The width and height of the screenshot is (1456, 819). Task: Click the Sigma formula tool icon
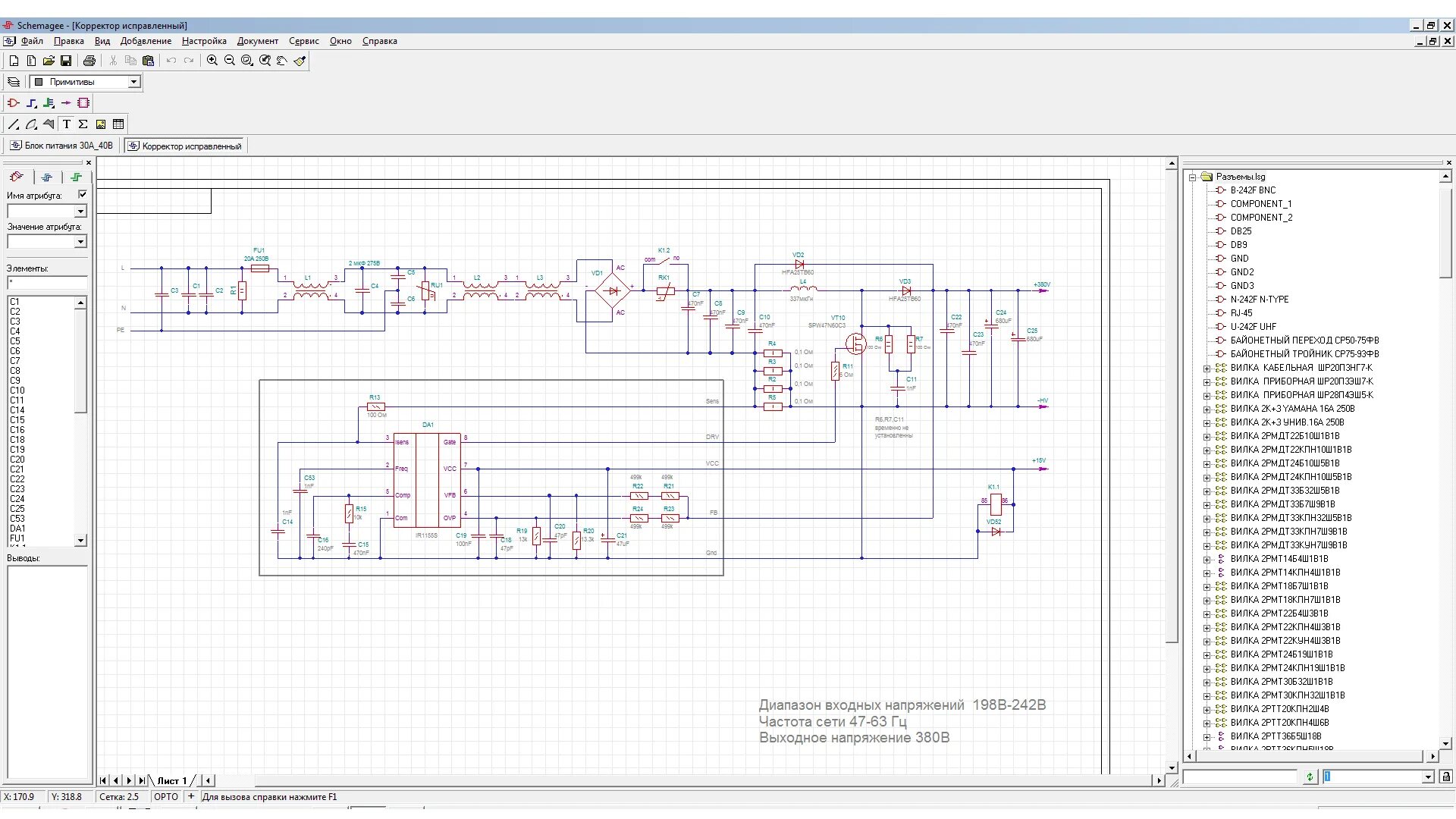point(83,124)
